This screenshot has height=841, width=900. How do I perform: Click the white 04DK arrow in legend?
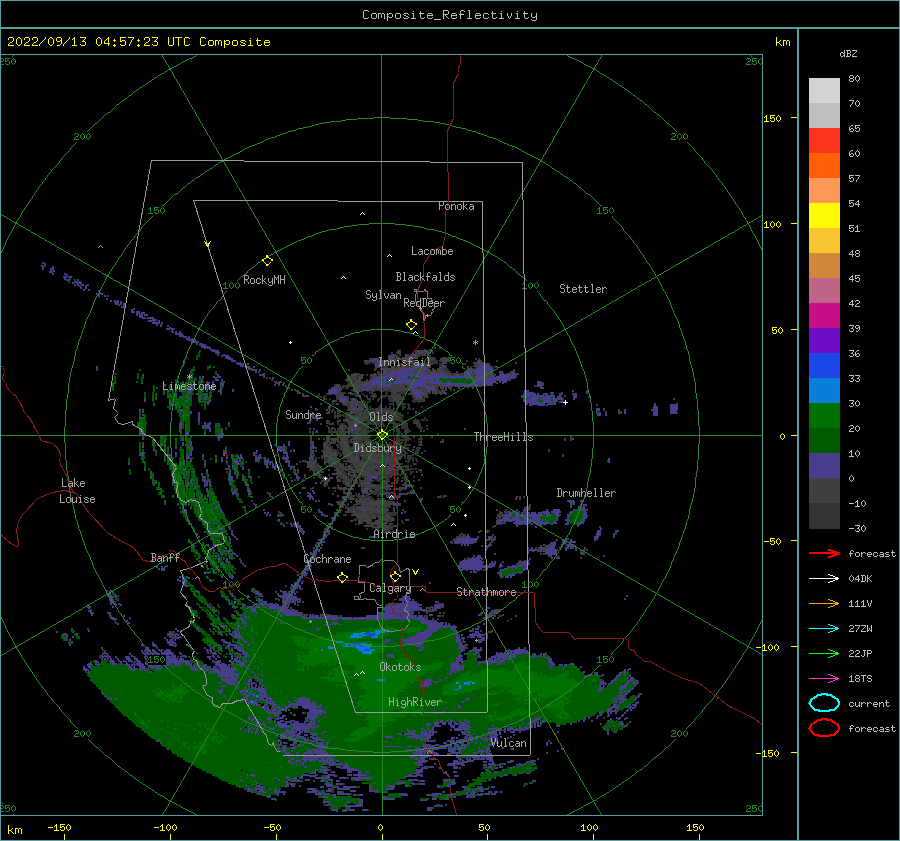[824, 578]
